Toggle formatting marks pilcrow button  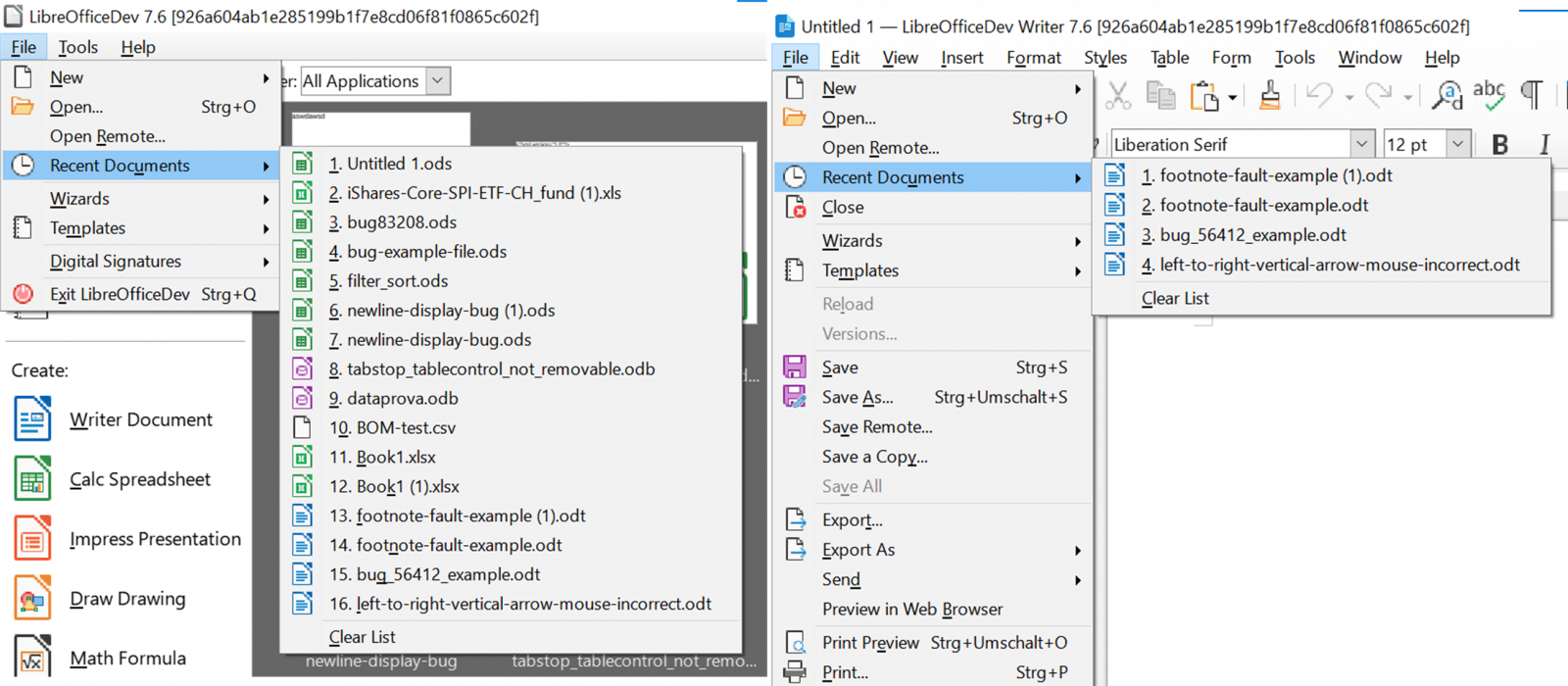(1532, 95)
